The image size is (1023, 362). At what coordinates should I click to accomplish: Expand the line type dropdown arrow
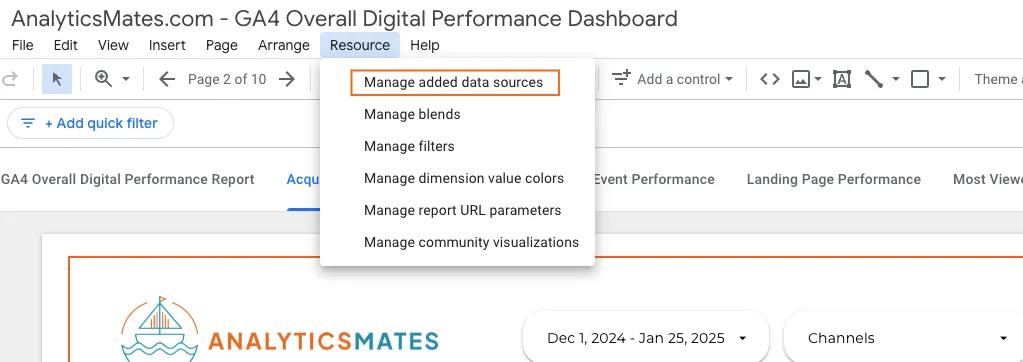(x=896, y=80)
